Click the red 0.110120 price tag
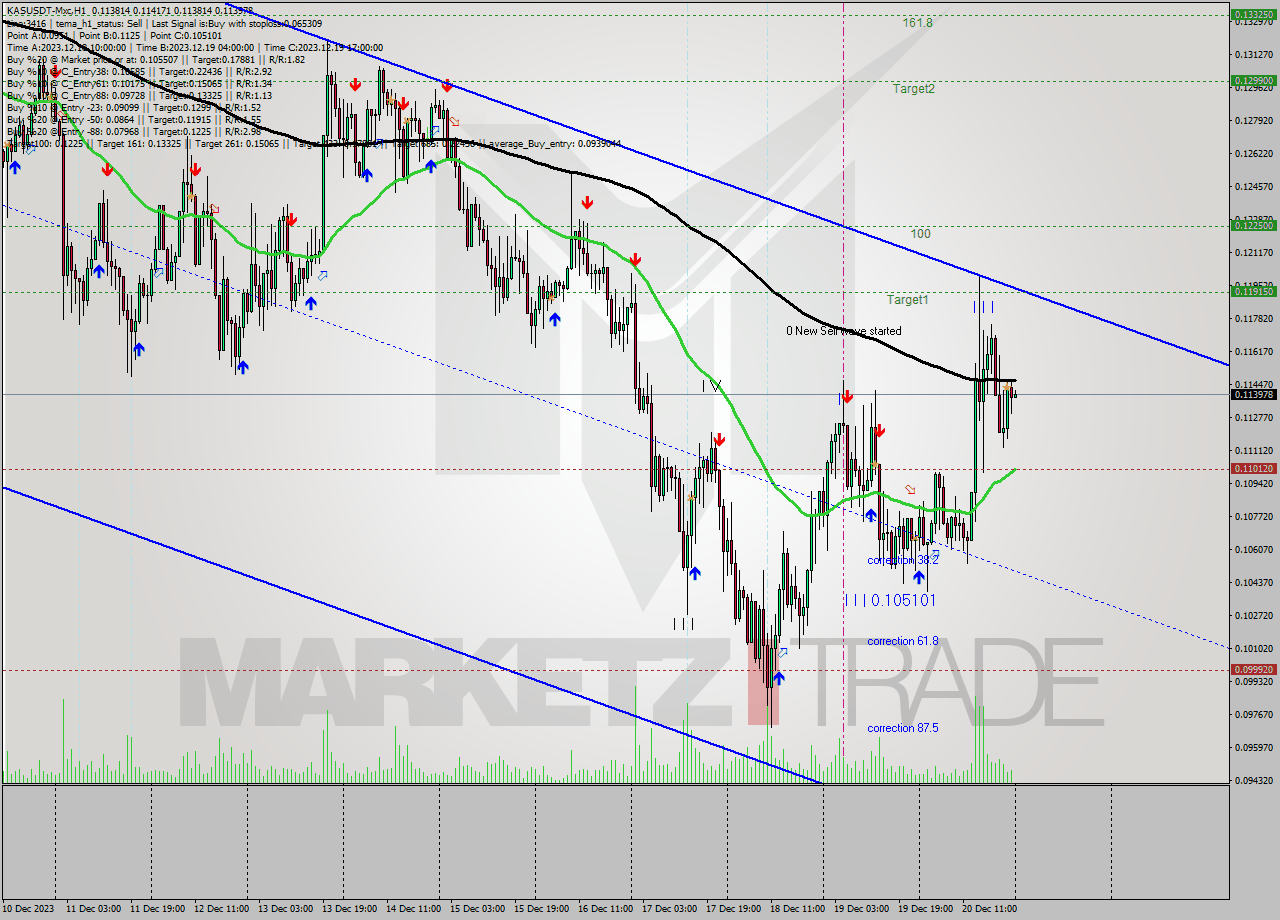This screenshot has width=1280, height=920. pyautogui.click(x=1253, y=468)
